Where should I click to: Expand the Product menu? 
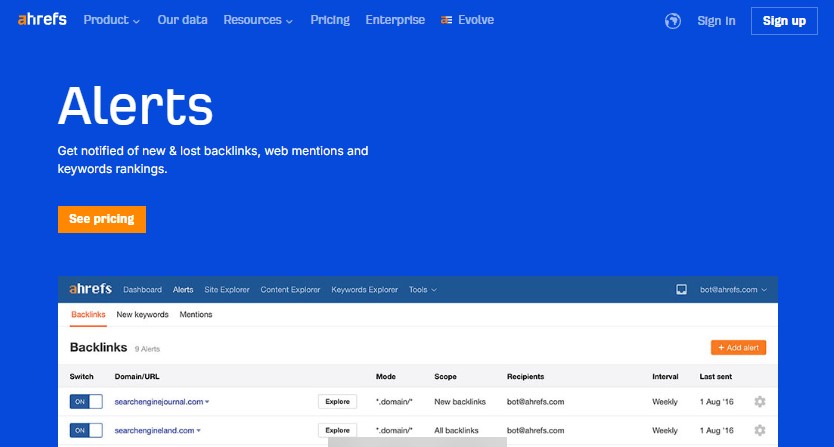112,20
